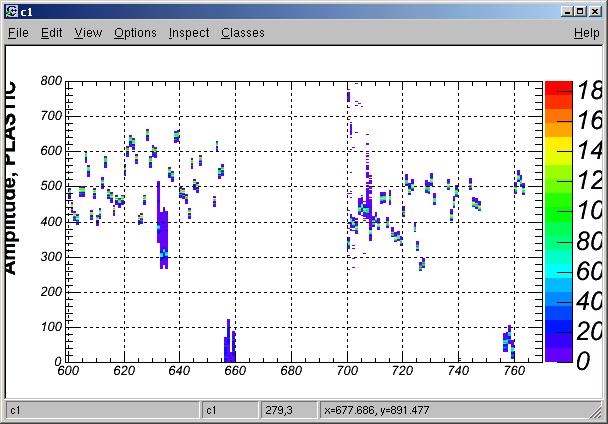This screenshot has height=424, width=608.
Task: Open the File menu
Action: pyautogui.click(x=18, y=33)
